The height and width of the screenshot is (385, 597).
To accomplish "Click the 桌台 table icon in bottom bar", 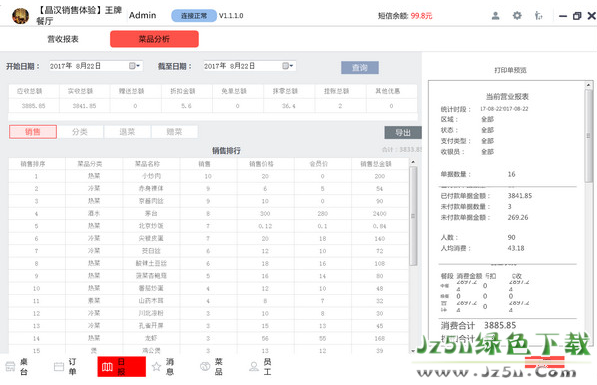I will (10, 366).
